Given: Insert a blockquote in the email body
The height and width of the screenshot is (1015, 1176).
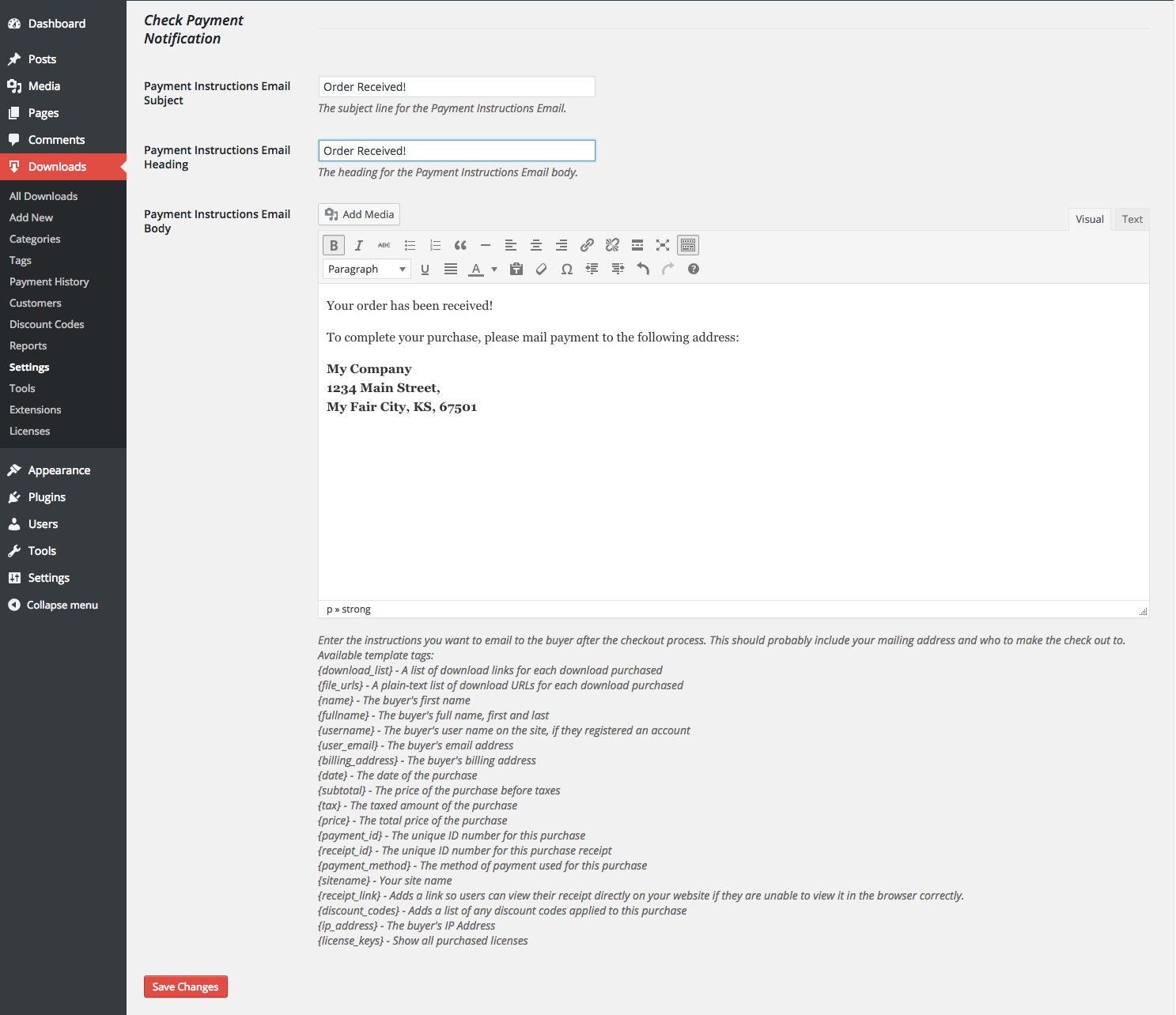Looking at the screenshot, I should pos(460,245).
